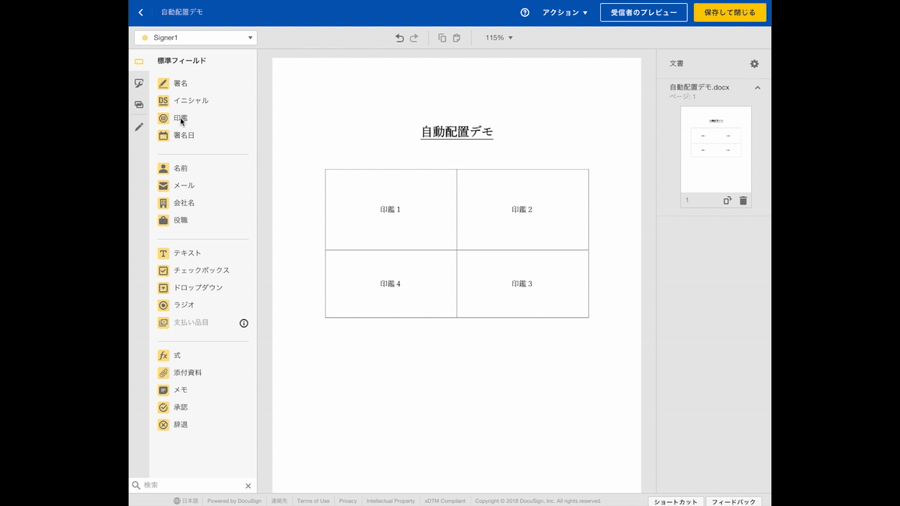Viewport: 900px width, 506px height.
Task: Select the メール email field
Action: pyautogui.click(x=176, y=185)
